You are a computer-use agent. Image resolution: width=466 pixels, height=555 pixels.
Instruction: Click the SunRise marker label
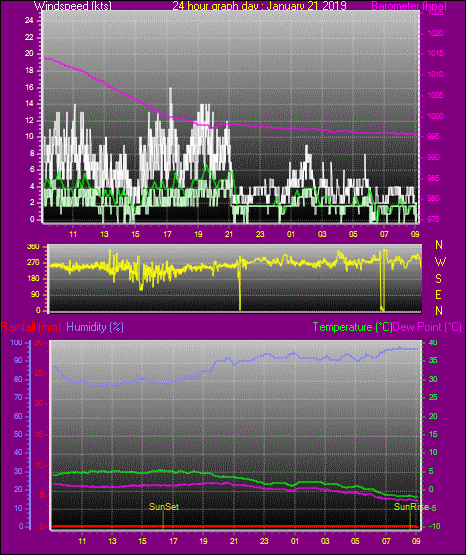(411, 507)
